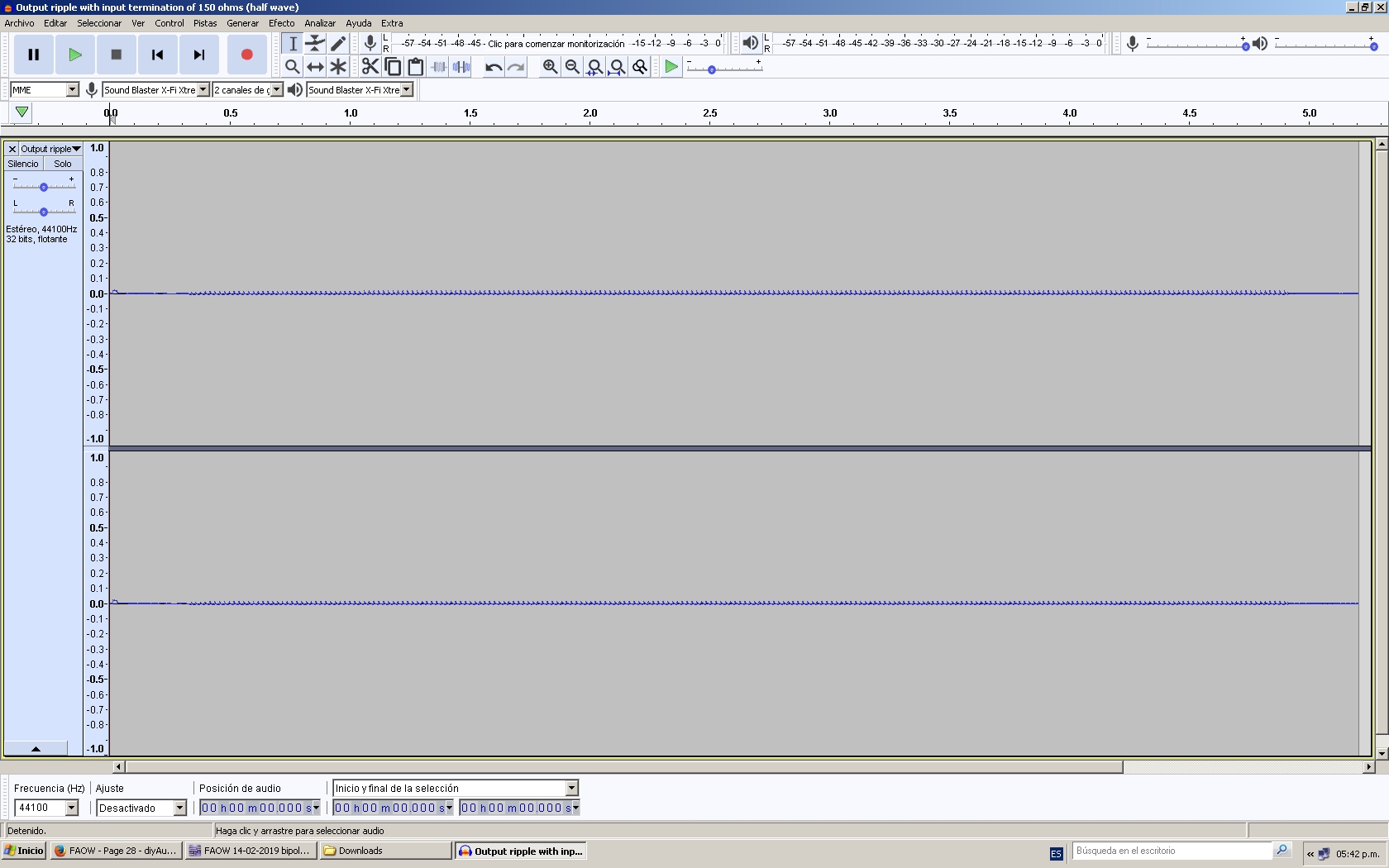Open the Editar menu
The height and width of the screenshot is (868, 1389).
coord(55,23)
